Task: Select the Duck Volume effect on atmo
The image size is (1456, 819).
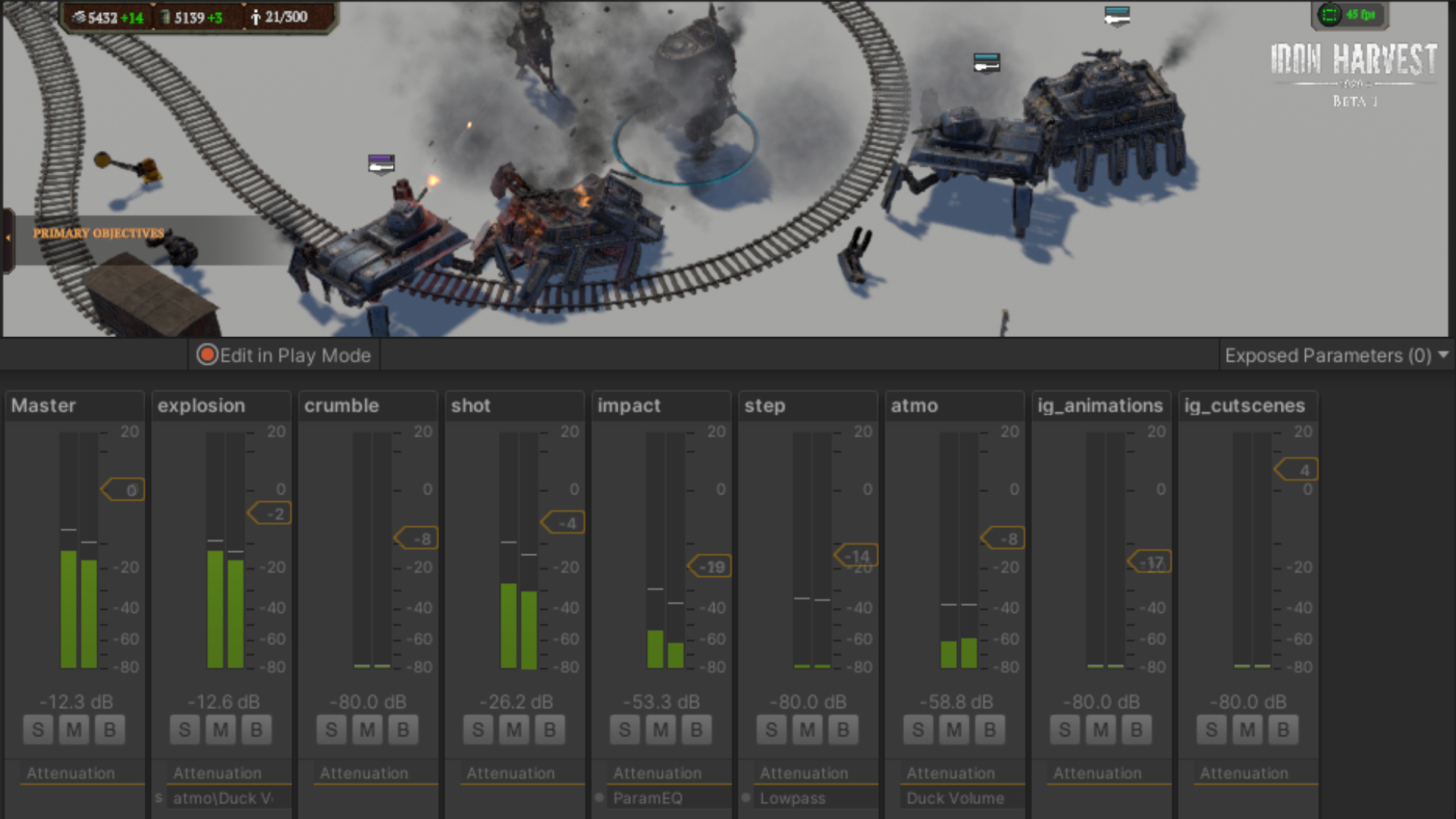Action: tap(955, 798)
